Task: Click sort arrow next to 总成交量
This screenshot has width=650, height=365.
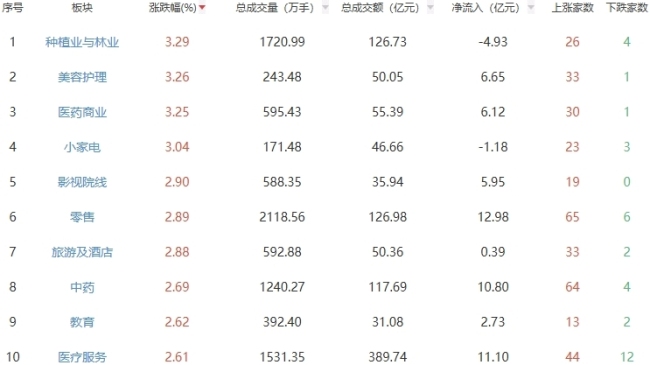Action: (325, 7)
